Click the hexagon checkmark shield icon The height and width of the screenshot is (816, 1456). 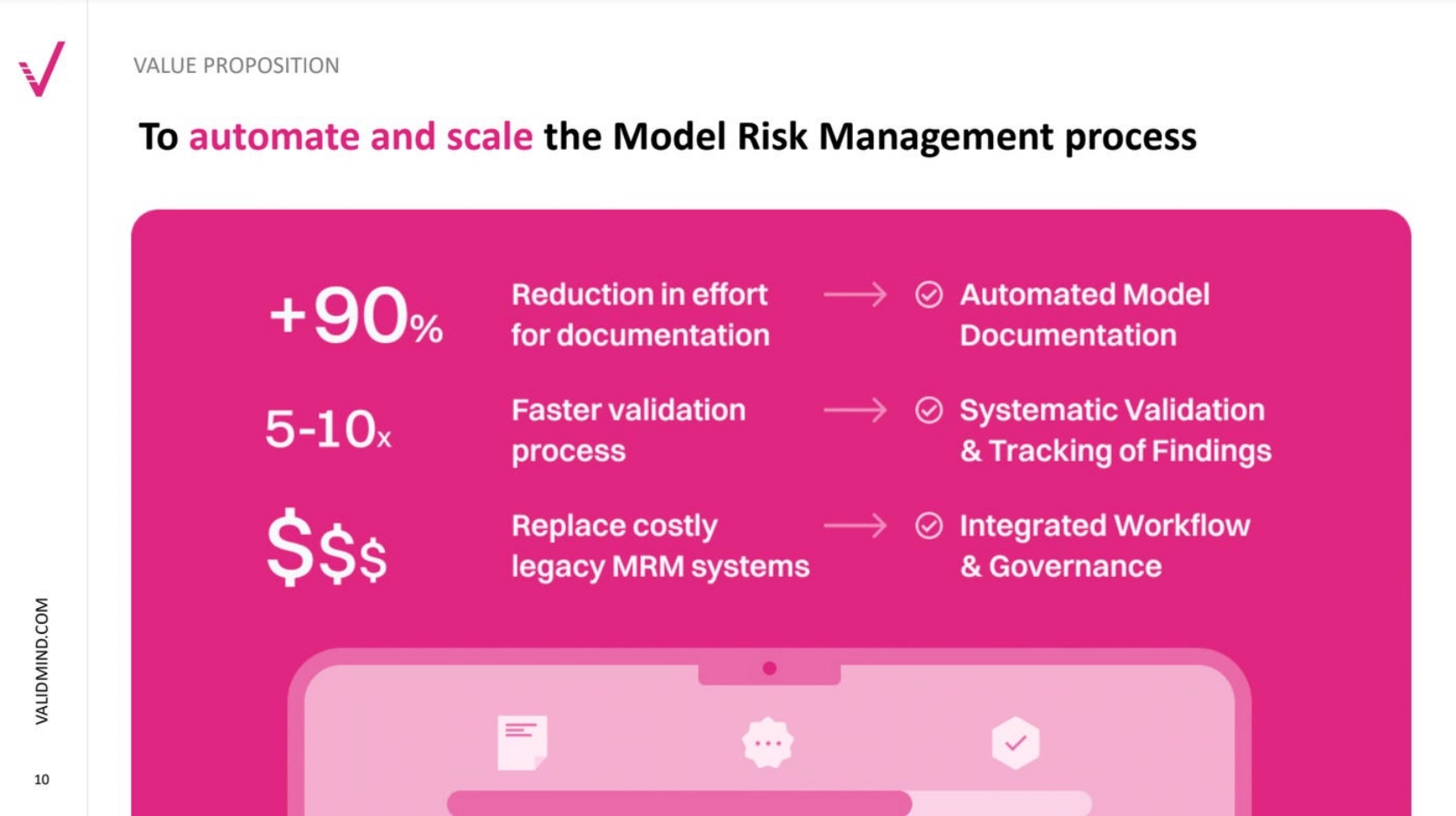[x=1015, y=742]
